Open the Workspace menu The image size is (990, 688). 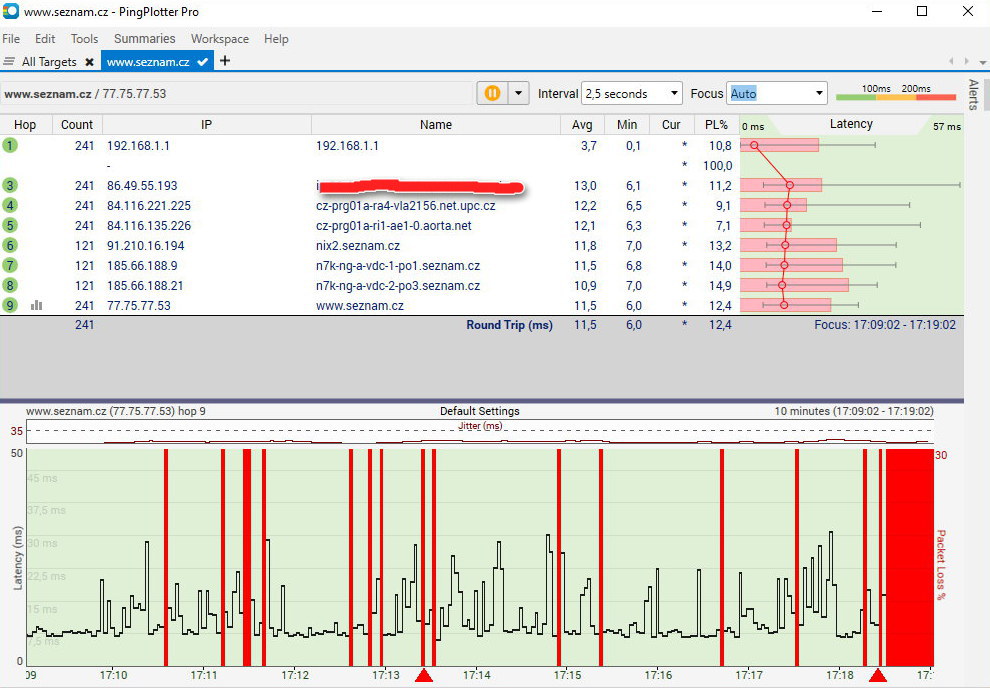(x=220, y=39)
